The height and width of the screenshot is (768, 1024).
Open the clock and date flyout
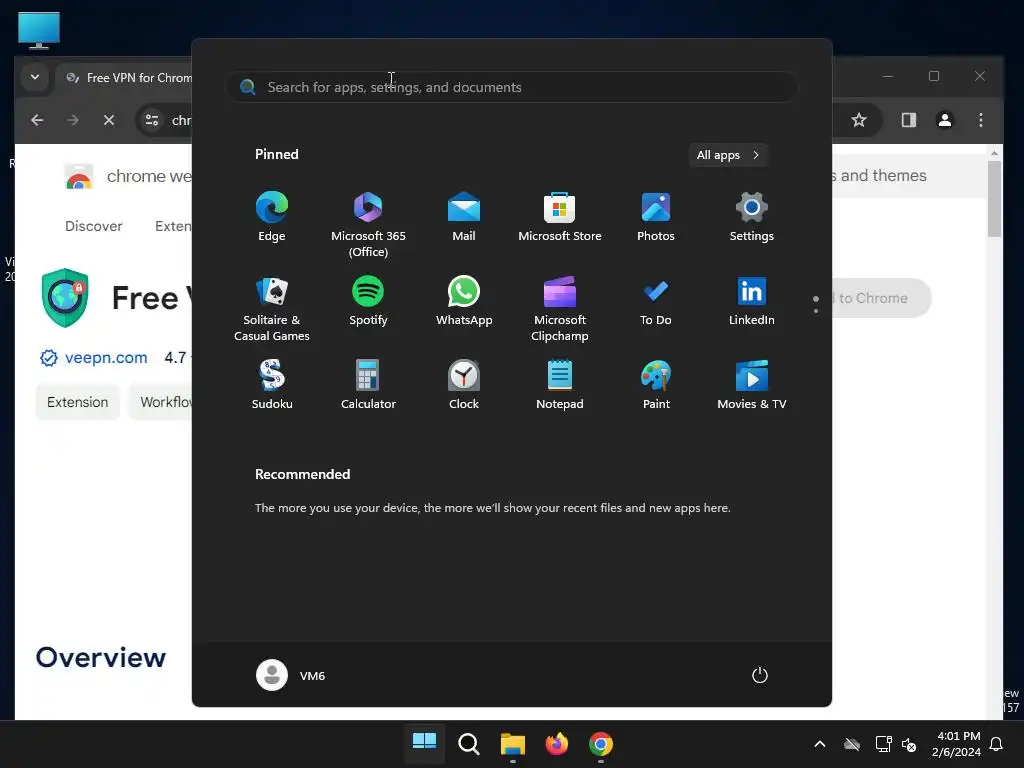(956, 744)
